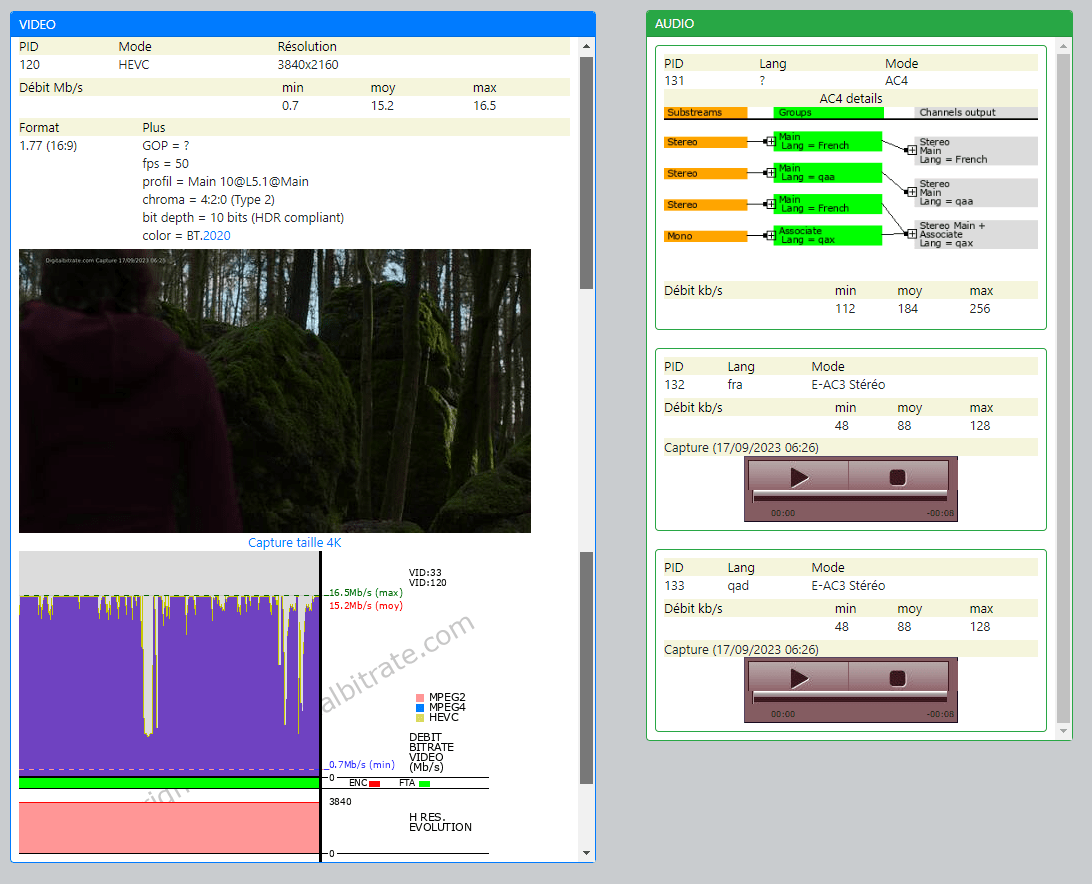Open the BT.2020 color link
The width and height of the screenshot is (1092, 884).
pyautogui.click(x=218, y=235)
